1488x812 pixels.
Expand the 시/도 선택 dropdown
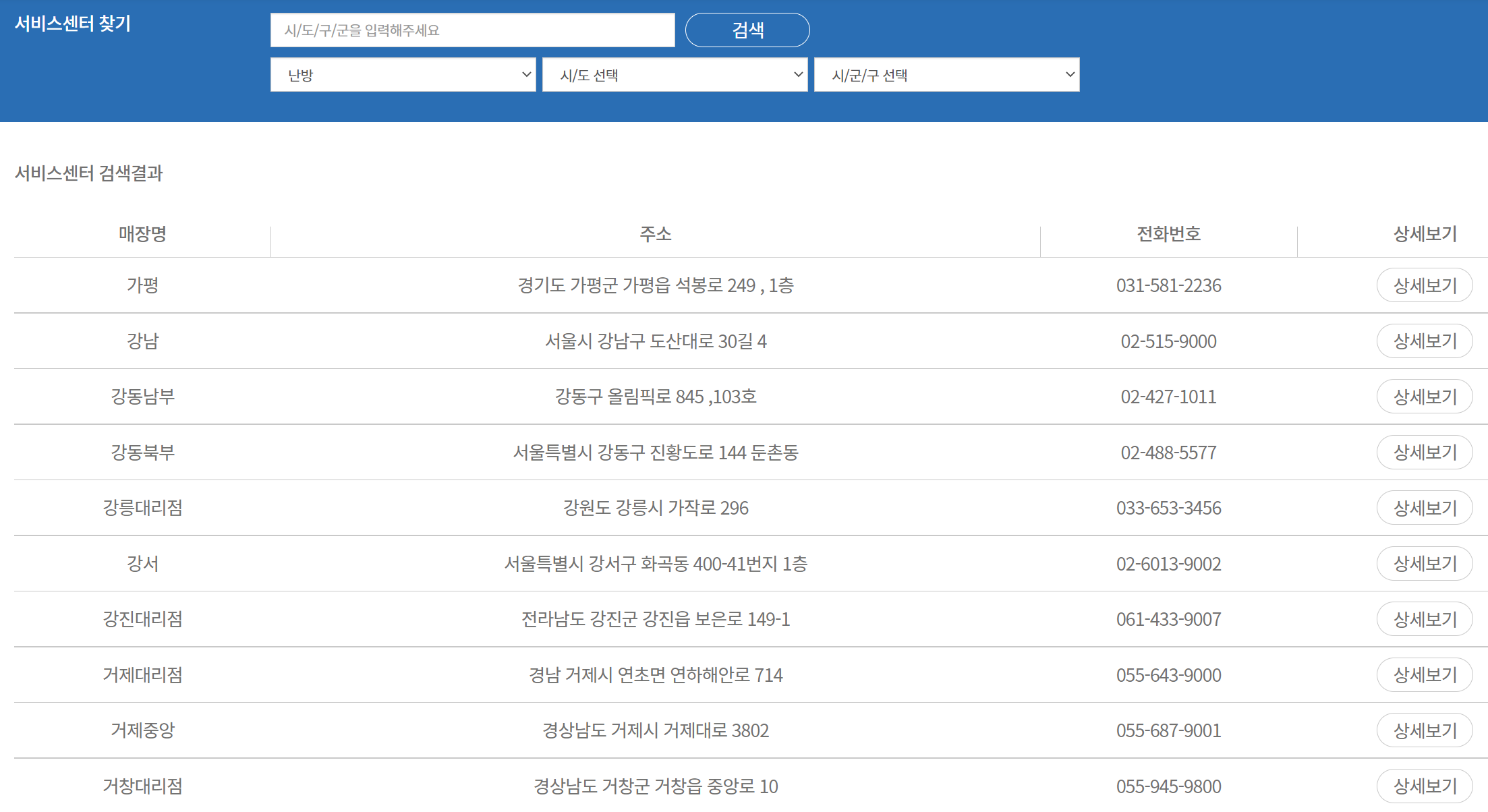[x=675, y=75]
